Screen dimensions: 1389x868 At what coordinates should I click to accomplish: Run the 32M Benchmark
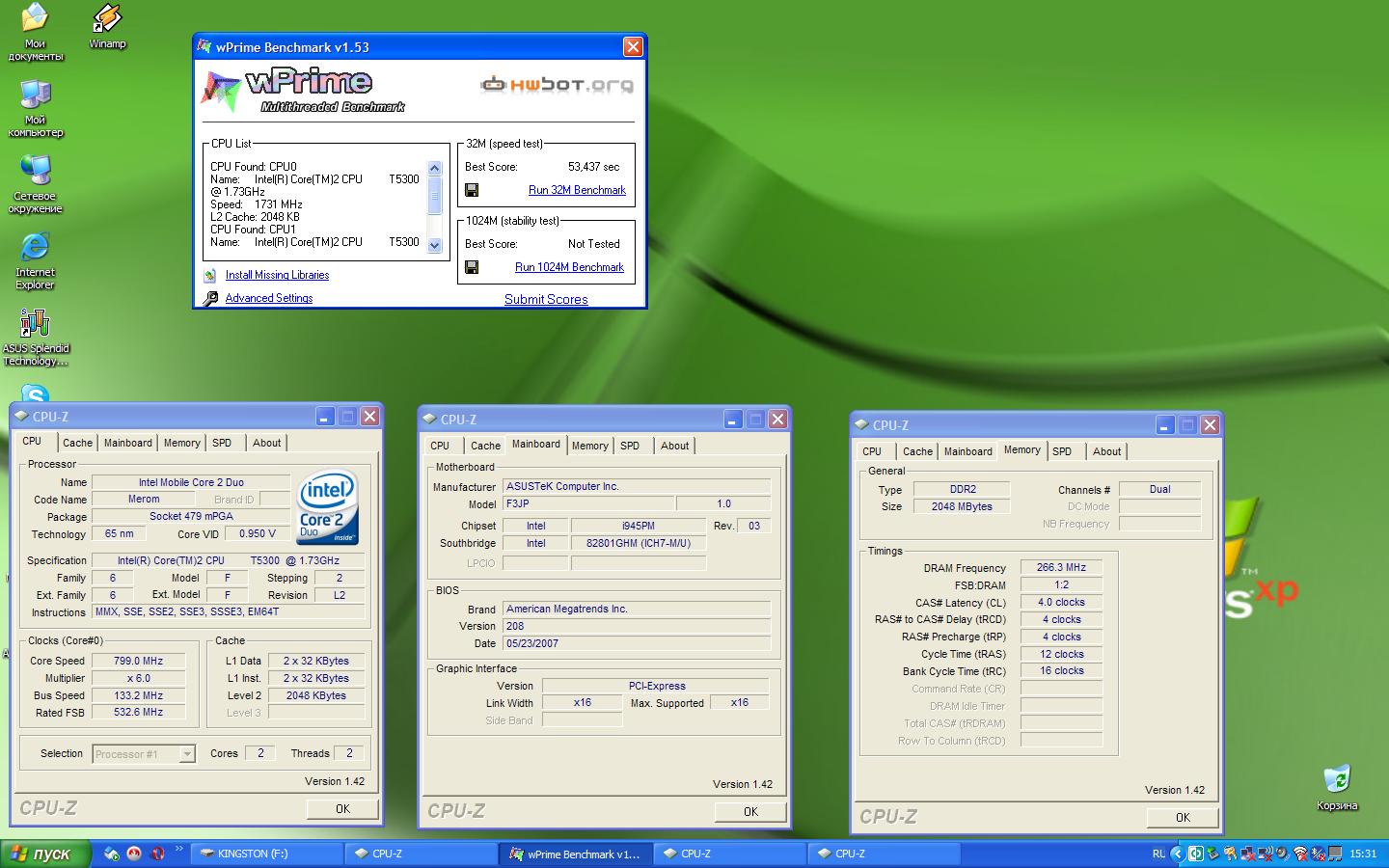pos(577,190)
